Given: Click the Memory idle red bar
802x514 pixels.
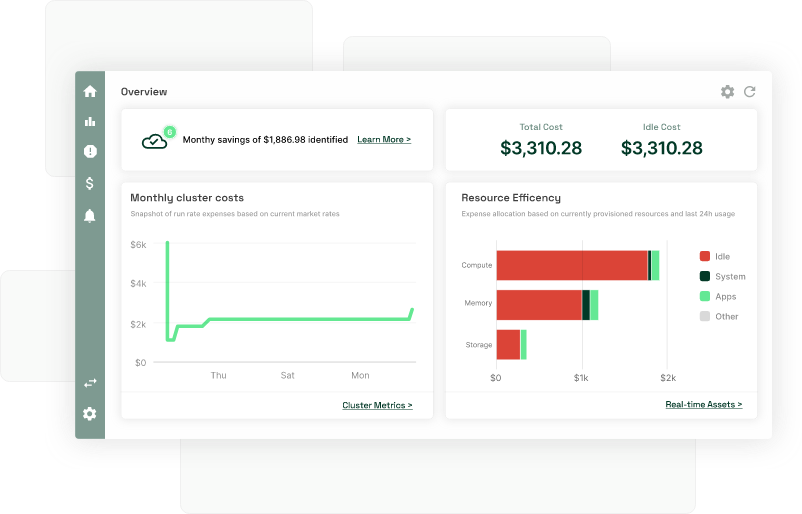Looking at the screenshot, I should coord(539,305).
